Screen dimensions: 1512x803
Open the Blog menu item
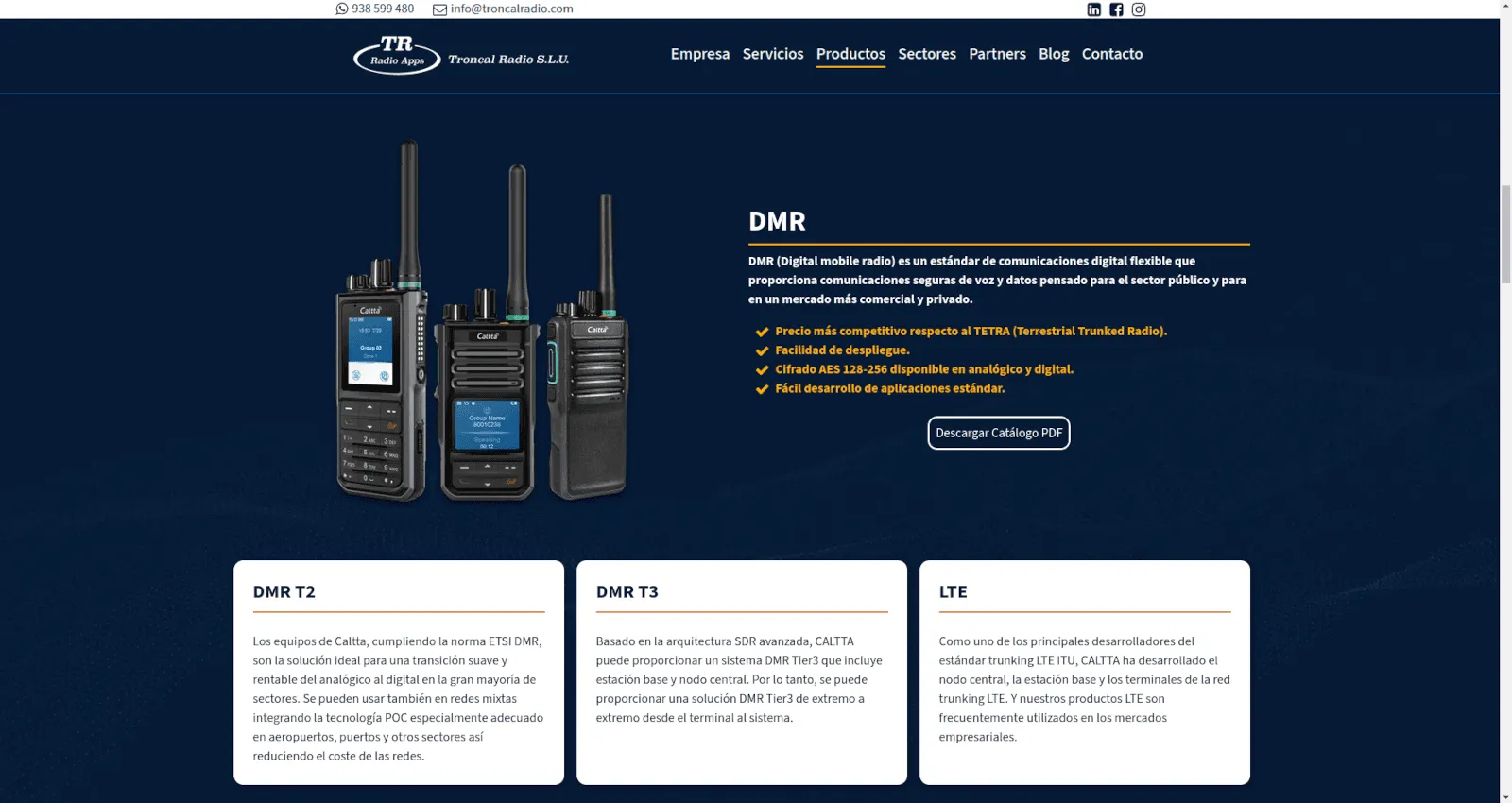tap(1054, 54)
